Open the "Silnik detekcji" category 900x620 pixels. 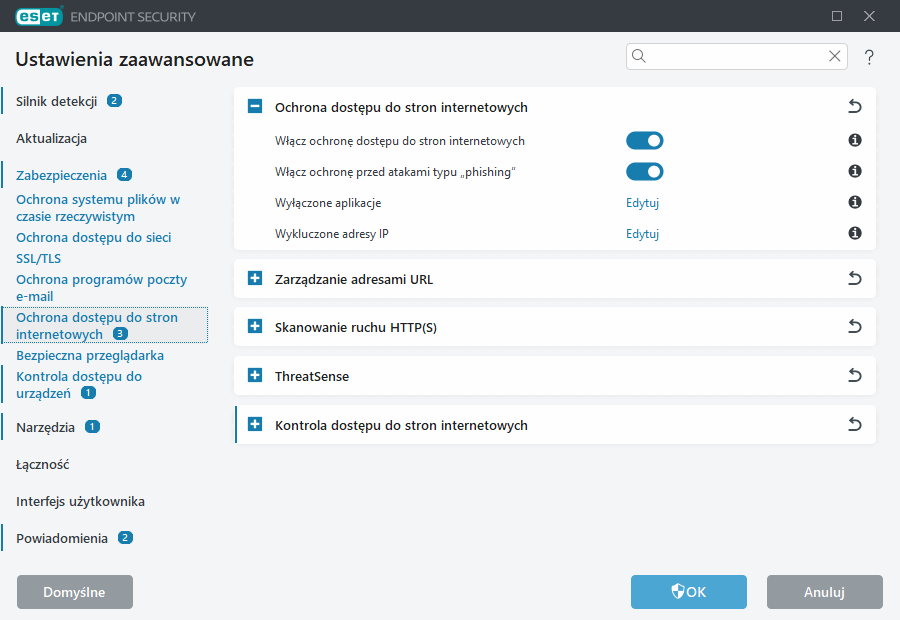tap(56, 101)
